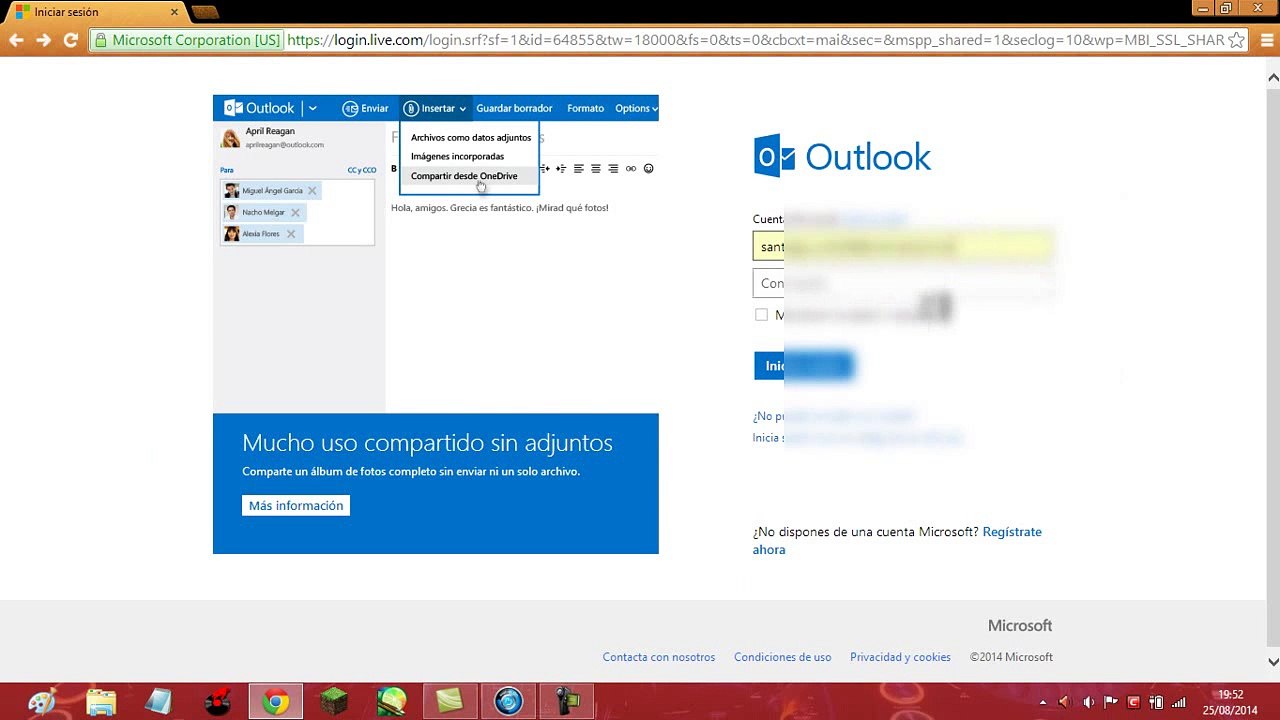Click the page scrollbar up arrow
This screenshot has width=1280, height=720.
click(x=1273, y=77)
